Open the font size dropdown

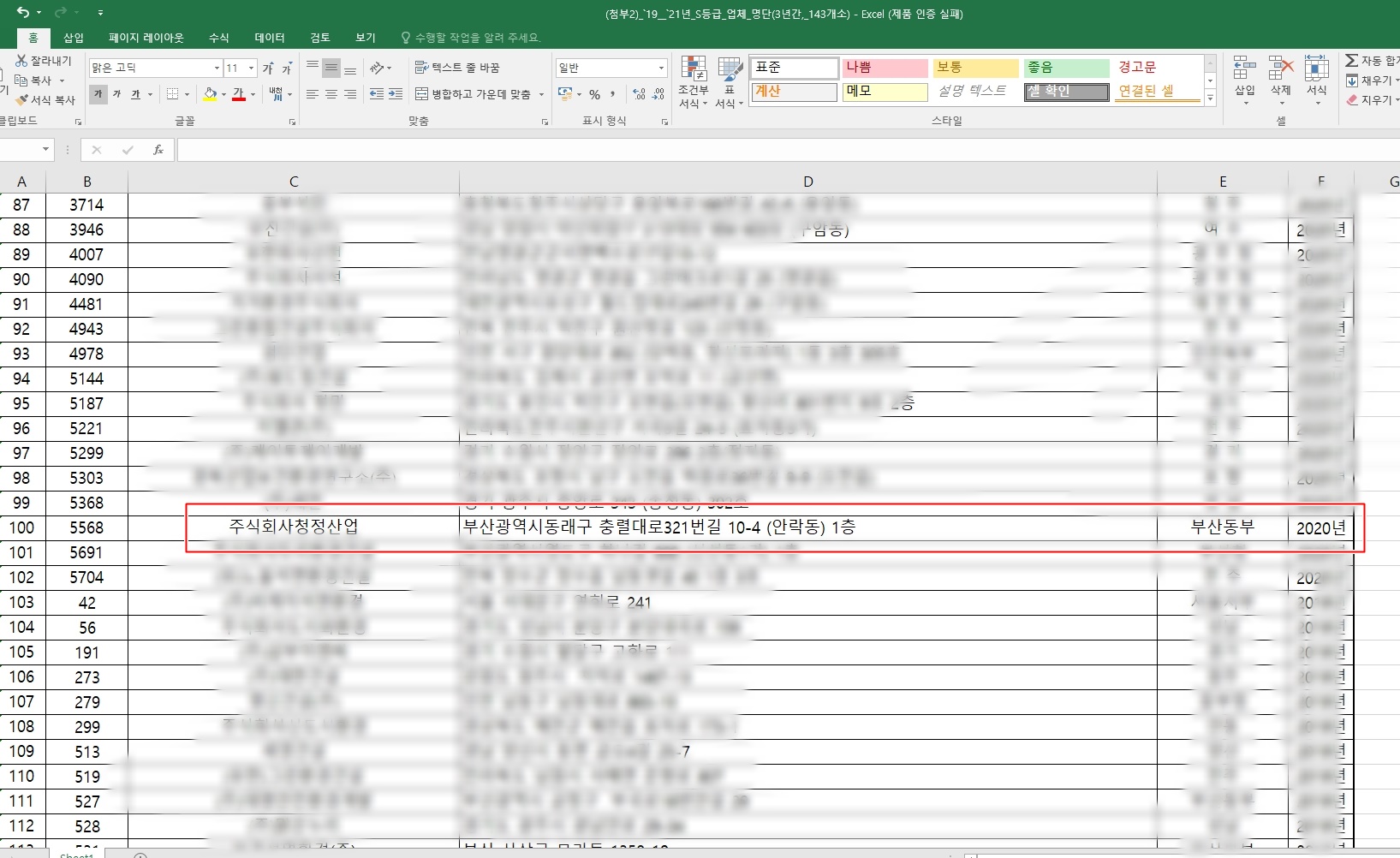[251, 69]
